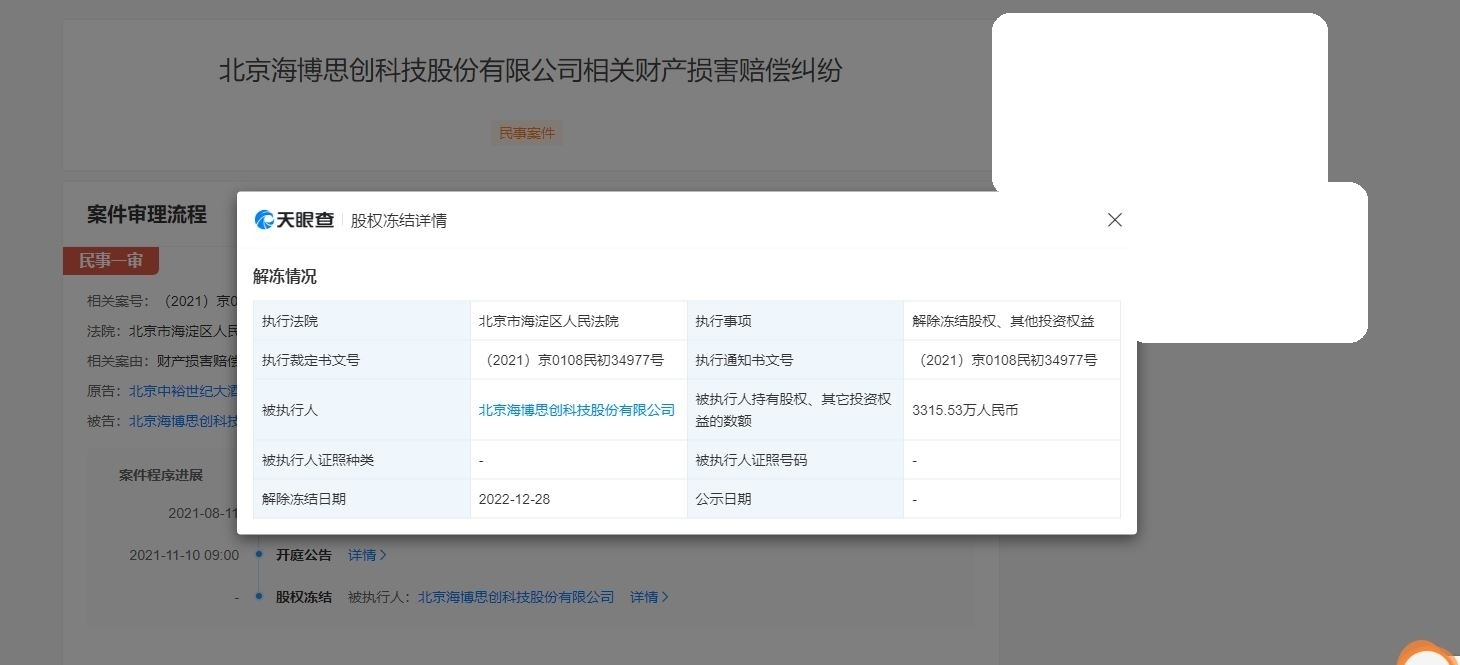Click the 民事案件 tag

527,133
